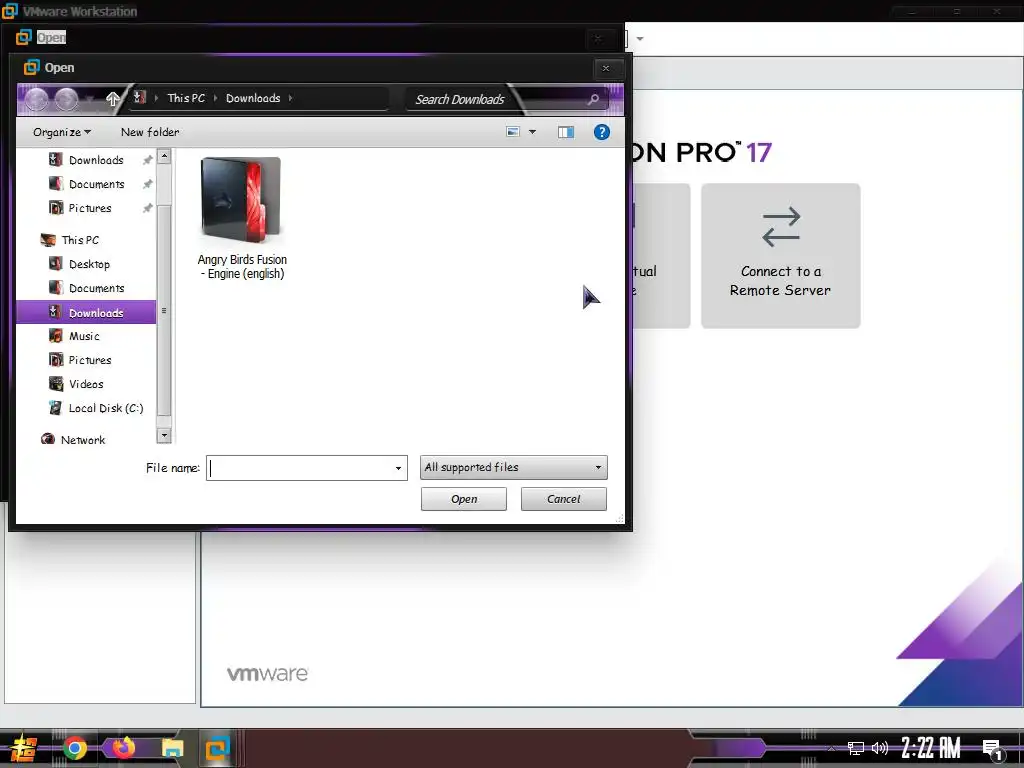Expand chevron after Downloads breadcrumb
This screenshot has height=768, width=1024.
(x=291, y=98)
